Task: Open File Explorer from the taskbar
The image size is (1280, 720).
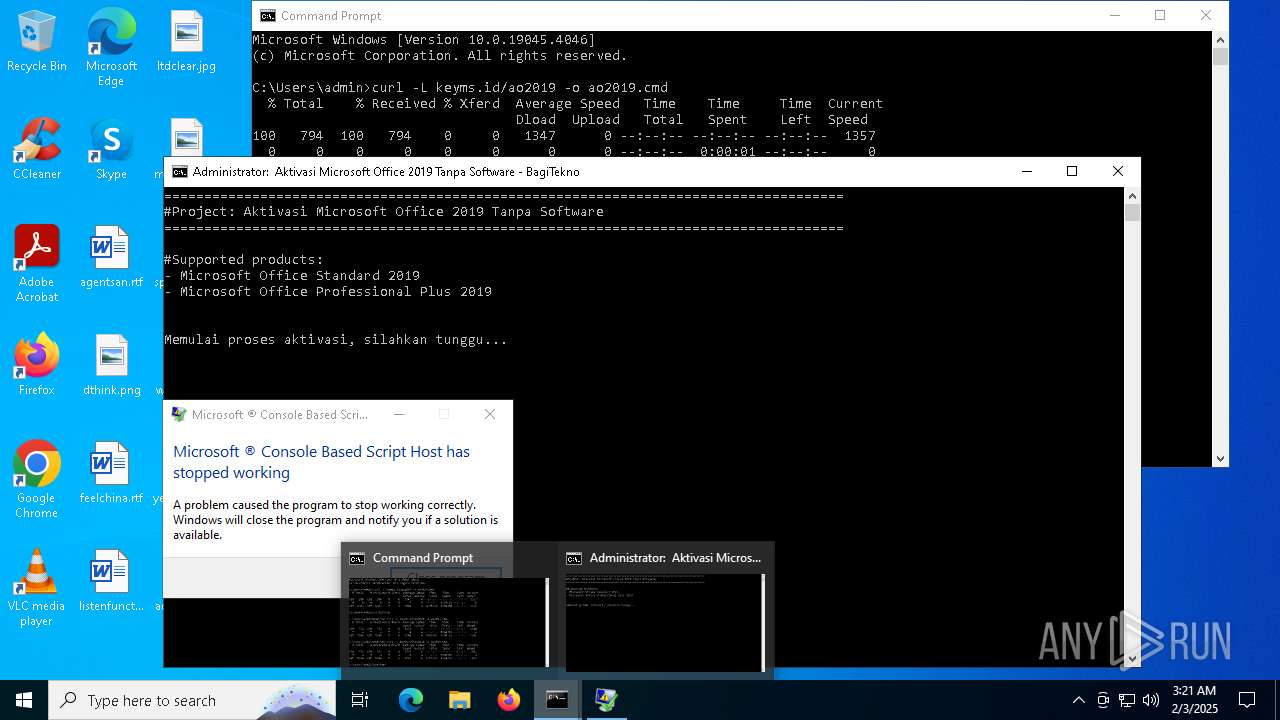Action: click(x=459, y=700)
